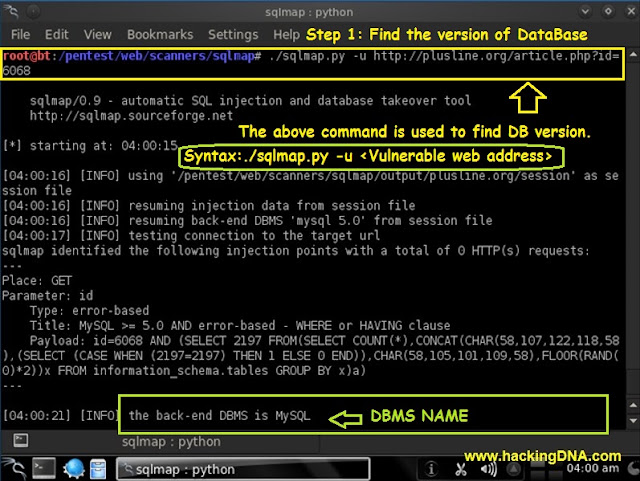Click the lowest scrollbar down arrow
The height and width of the screenshot is (481, 640).
coord(633,420)
